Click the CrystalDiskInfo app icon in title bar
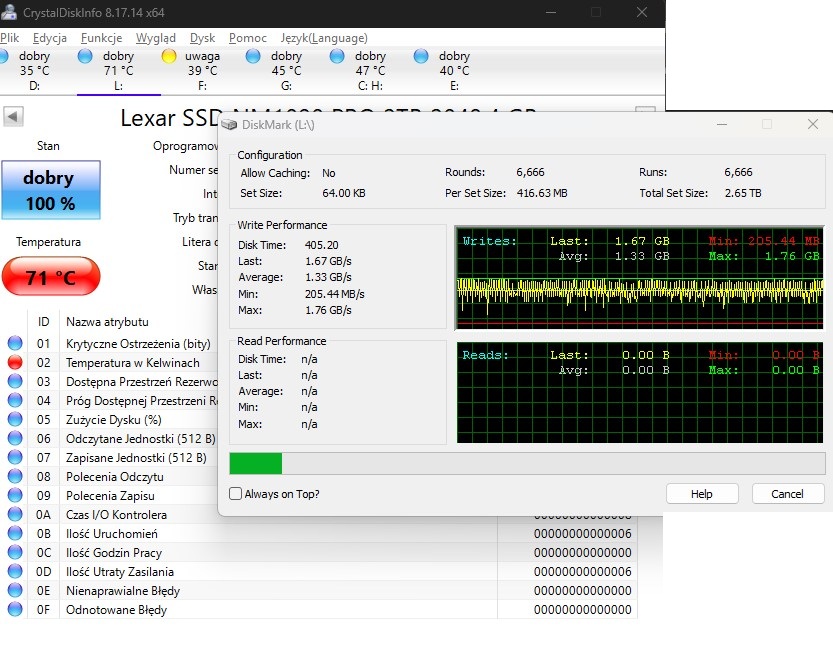Viewport: 833px width, 671px height. (8, 12)
